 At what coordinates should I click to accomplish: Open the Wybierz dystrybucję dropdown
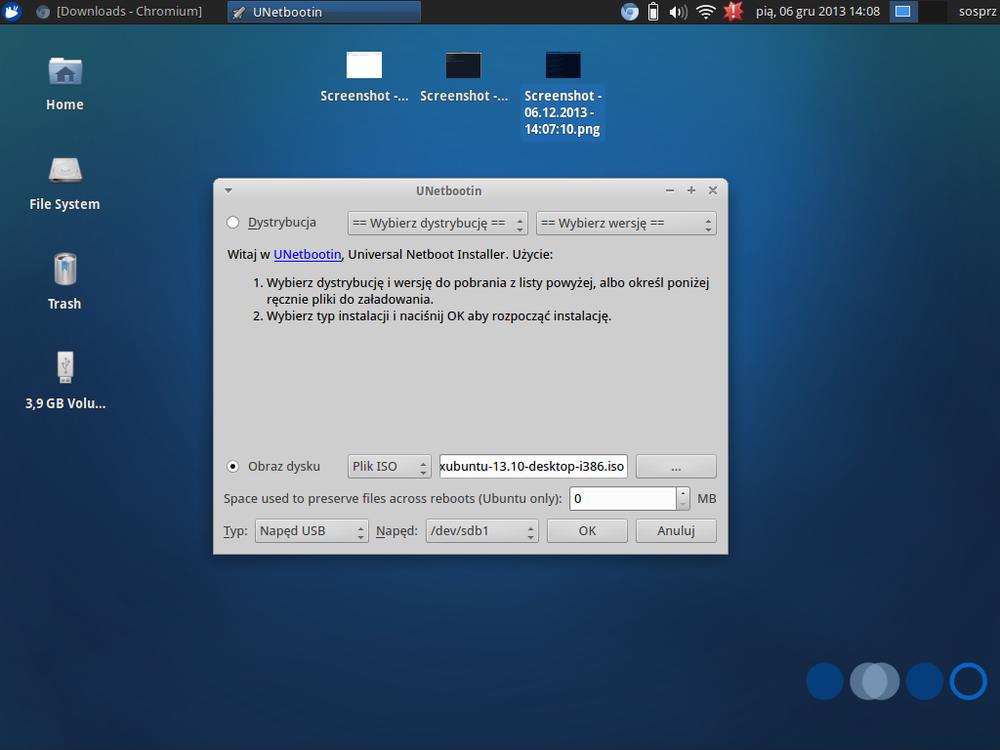[438, 223]
